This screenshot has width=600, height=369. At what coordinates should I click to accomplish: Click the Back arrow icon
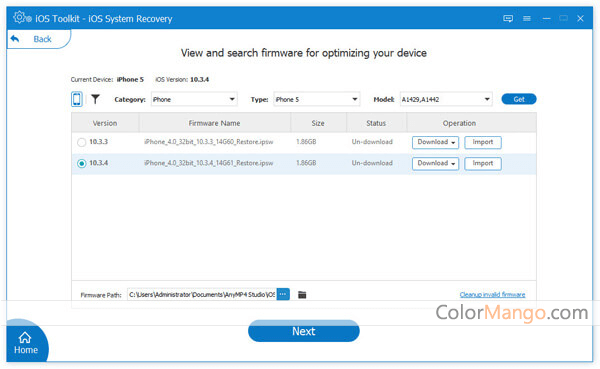(x=15, y=39)
